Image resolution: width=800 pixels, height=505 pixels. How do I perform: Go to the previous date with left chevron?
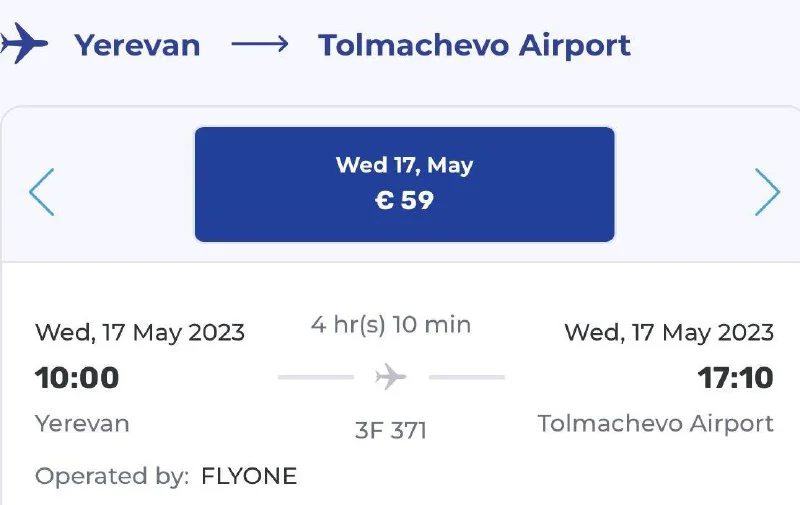[x=41, y=192]
